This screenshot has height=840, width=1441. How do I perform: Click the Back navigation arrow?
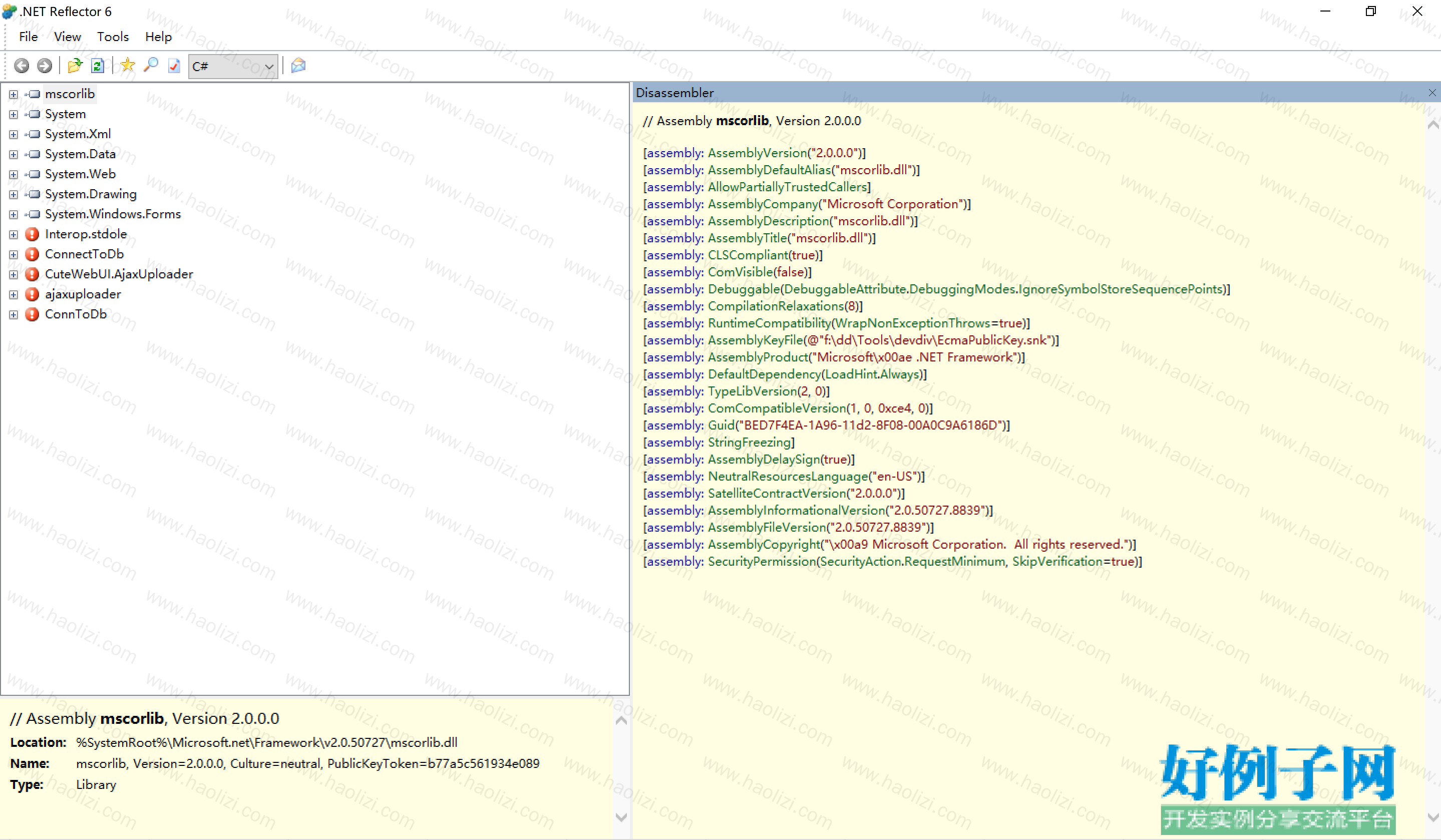21,67
